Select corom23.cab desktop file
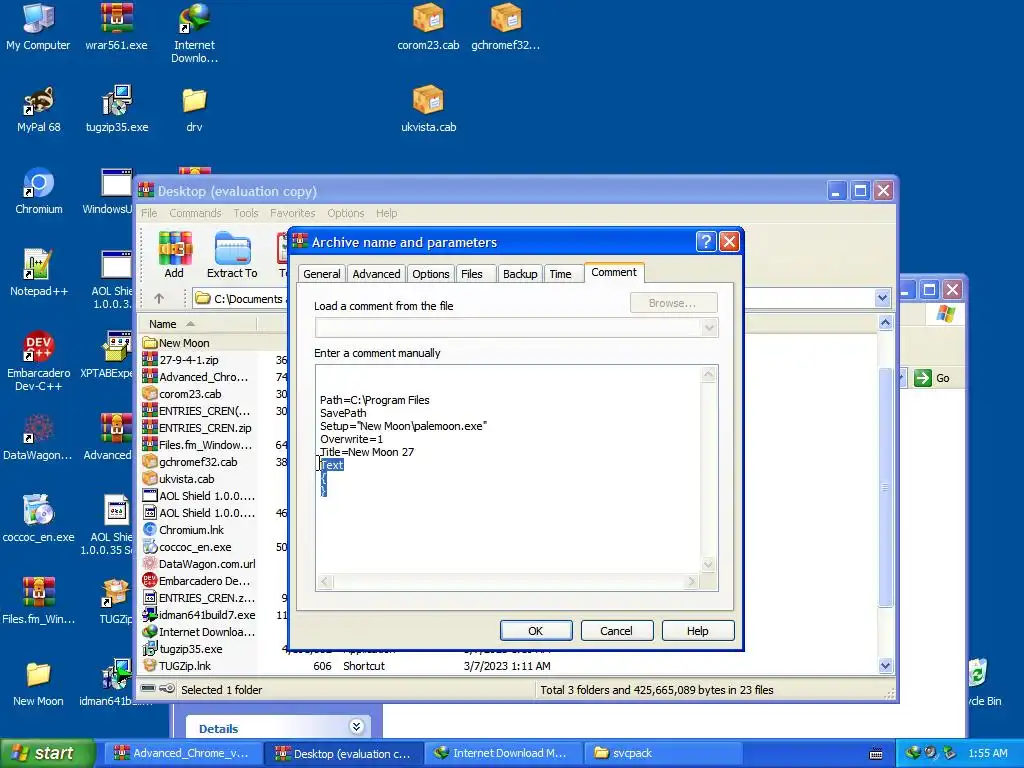The height and width of the screenshot is (768, 1024). tap(428, 27)
